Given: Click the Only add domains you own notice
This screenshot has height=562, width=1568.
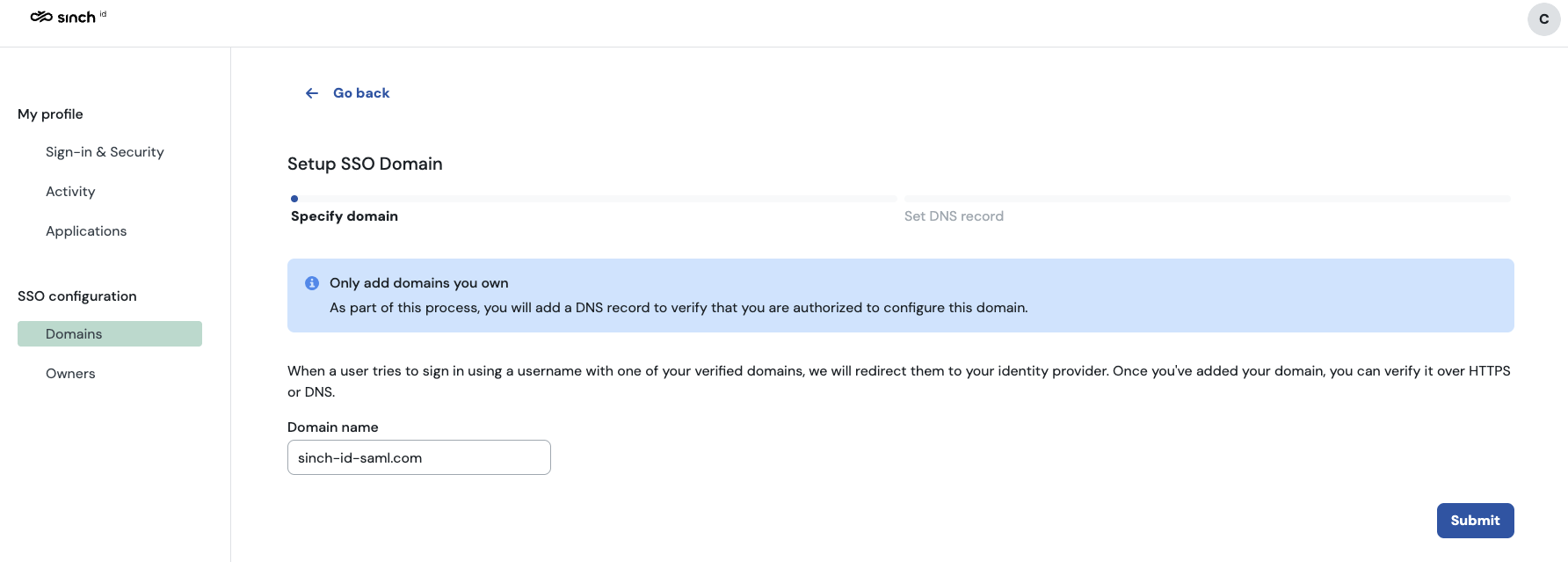Looking at the screenshot, I should click(900, 296).
